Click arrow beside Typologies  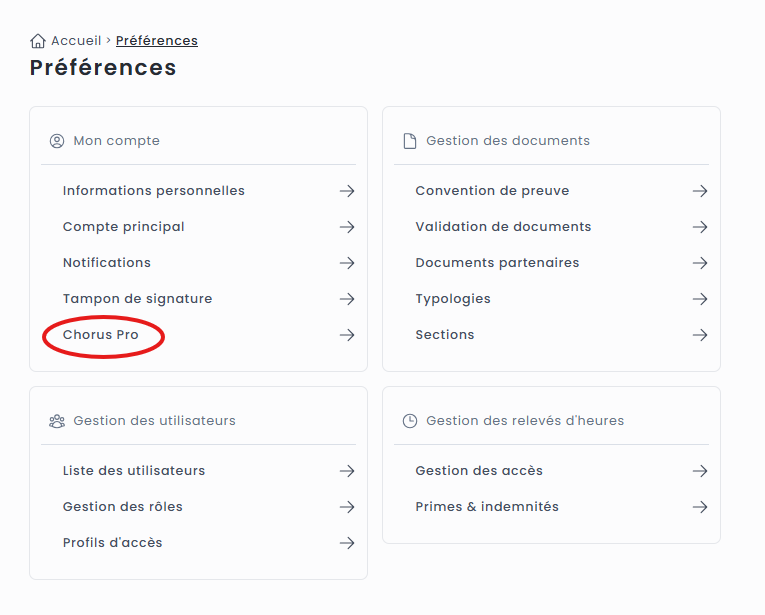[x=700, y=299]
